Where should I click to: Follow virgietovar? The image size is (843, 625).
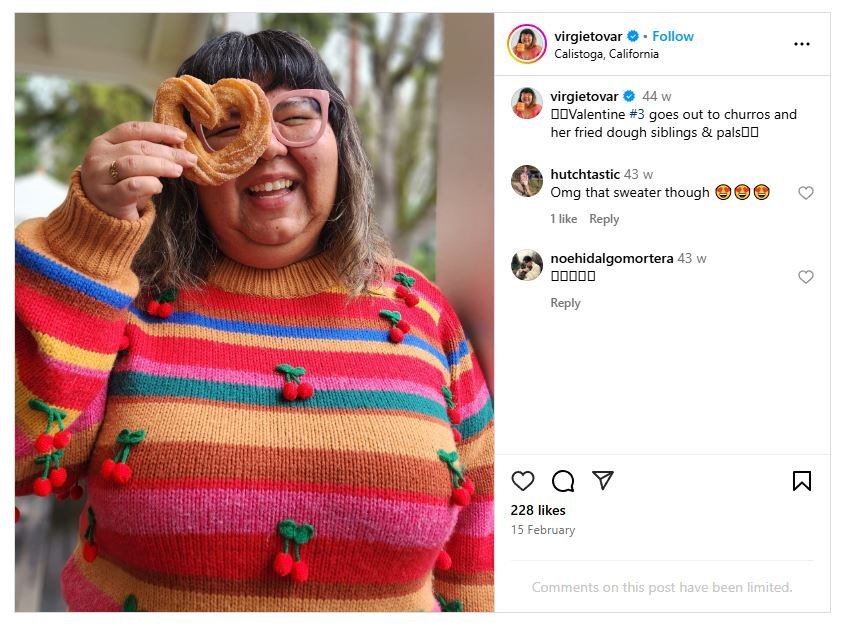pos(673,36)
